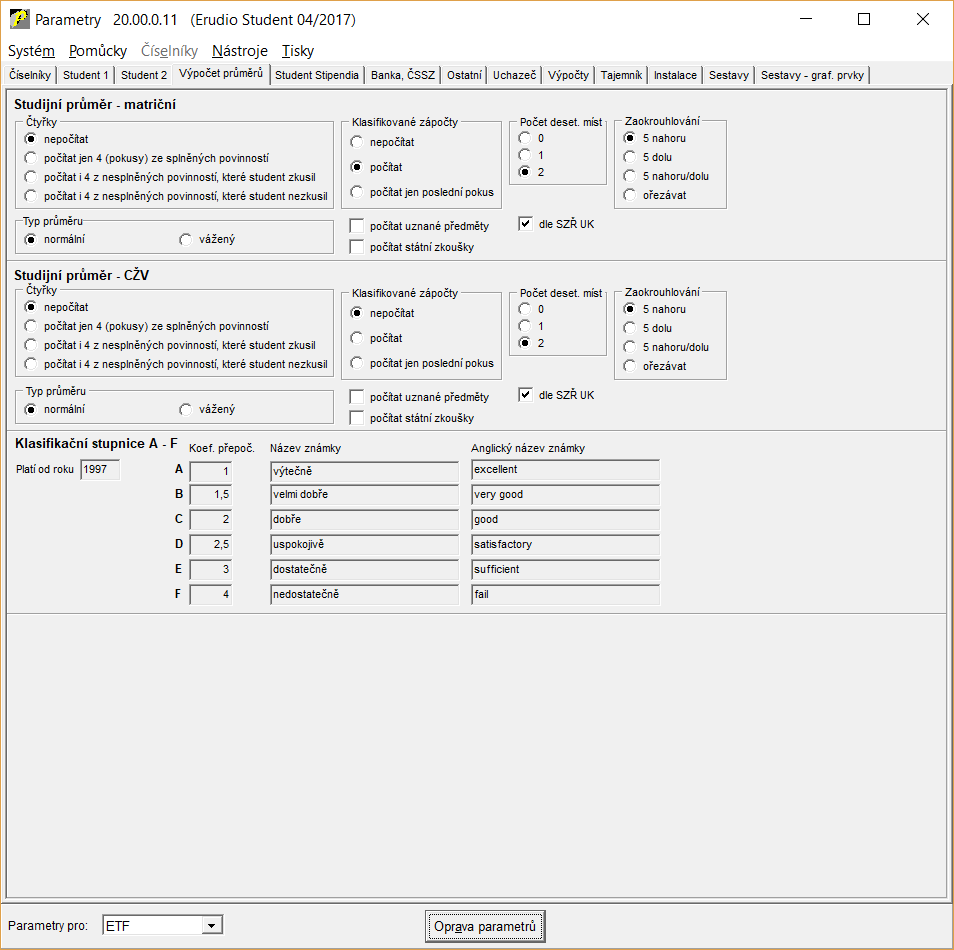Click the Parametry application icon in title bar
954x950 pixels.
pyautogui.click(x=18, y=19)
